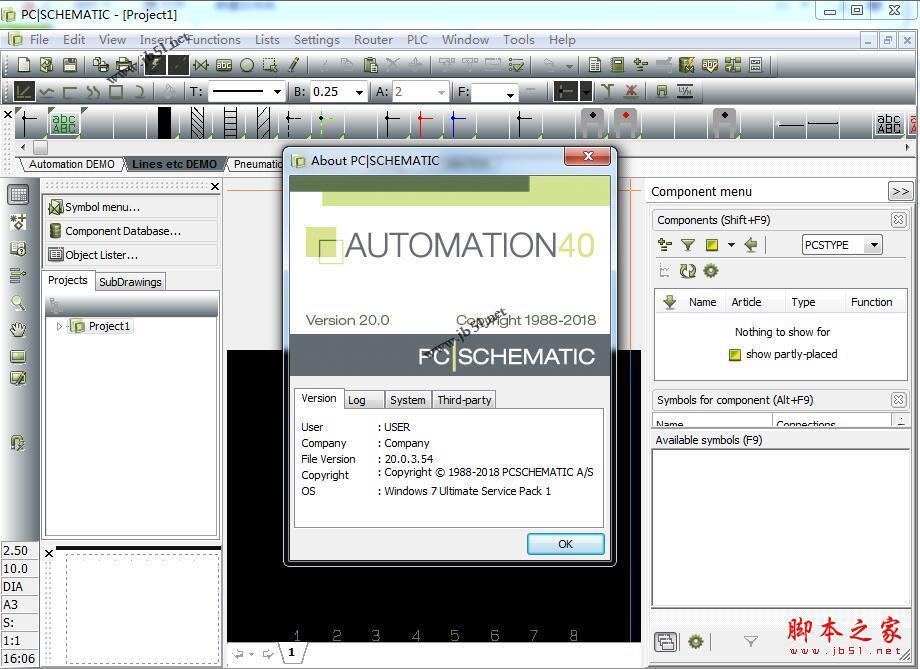Click the red-line pickup symbol in pick menu

[425, 121]
